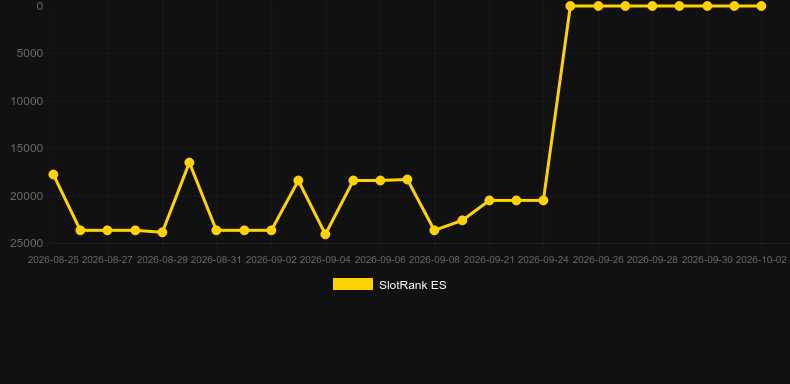The height and width of the screenshot is (384, 790).
Task: Select the data point above 2026-09-08
Action: (x=434, y=230)
